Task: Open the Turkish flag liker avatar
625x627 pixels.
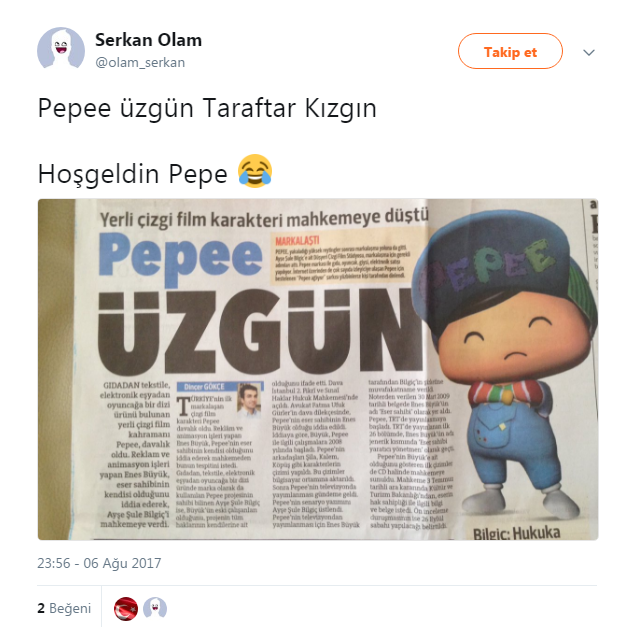Action: point(126,609)
